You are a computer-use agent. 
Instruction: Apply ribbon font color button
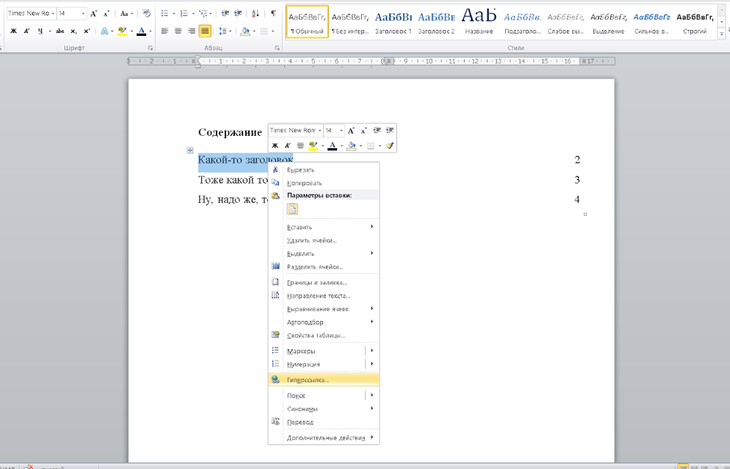click(142, 31)
